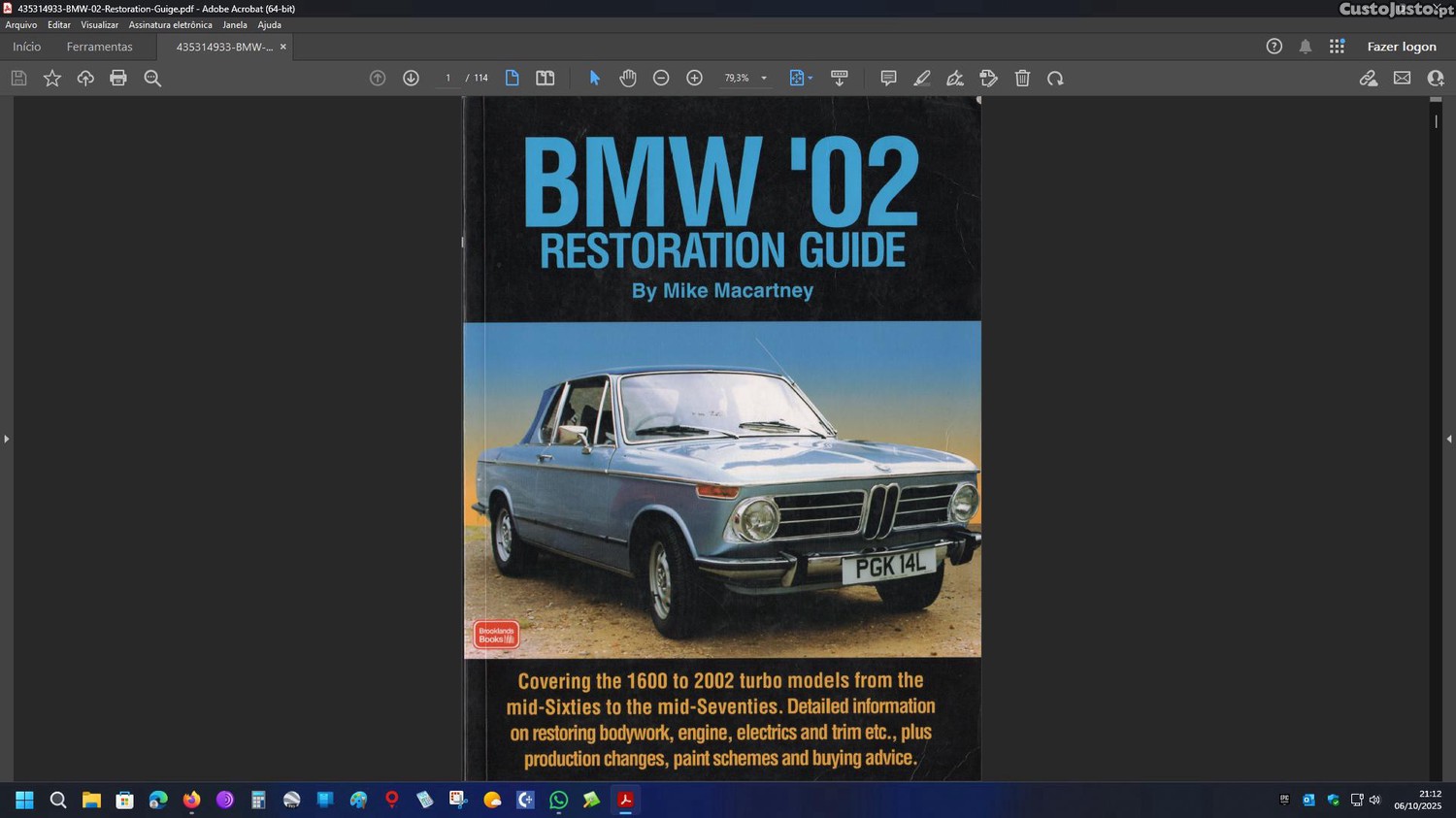Toggle the two-page view mode
The width and height of the screenshot is (1456, 818).
[x=546, y=79]
